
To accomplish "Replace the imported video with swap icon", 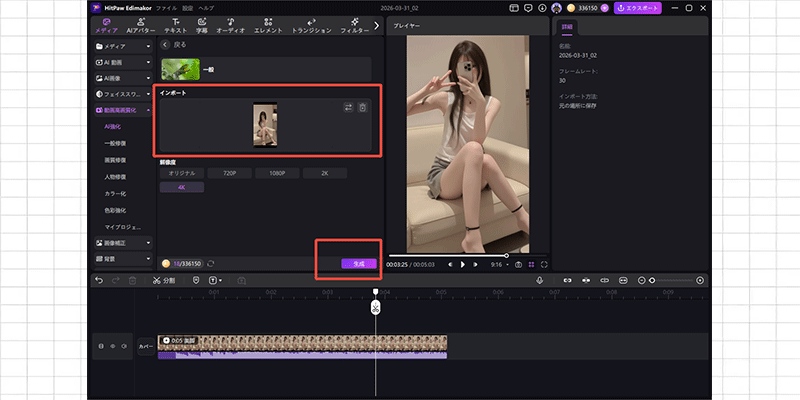I will click(x=348, y=108).
